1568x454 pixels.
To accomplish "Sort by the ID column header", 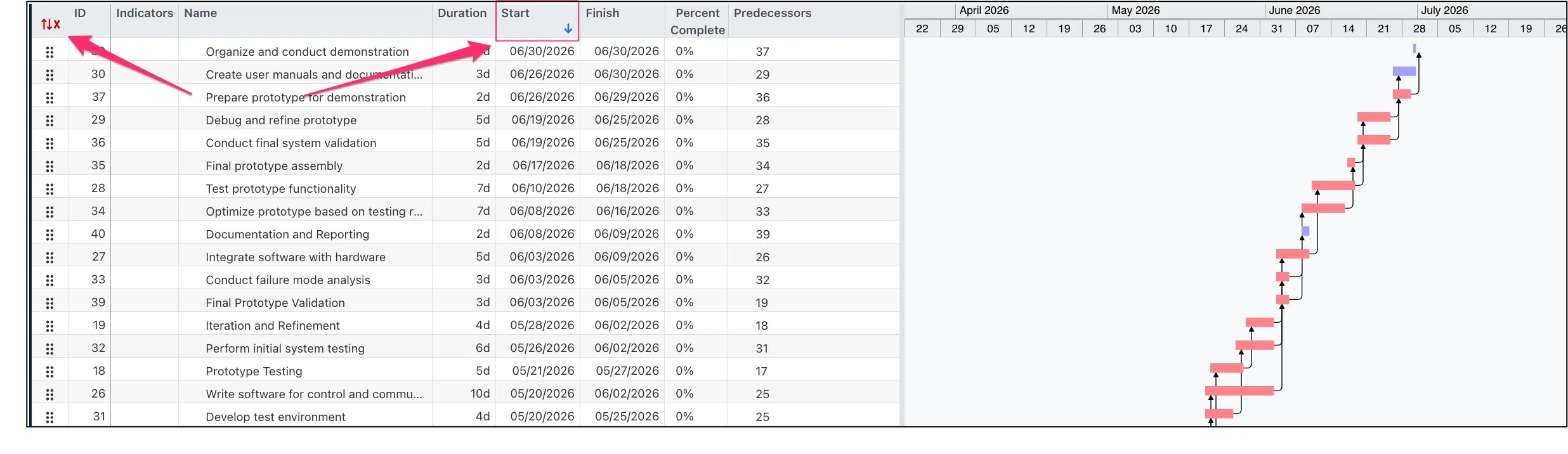I will coord(80,13).
